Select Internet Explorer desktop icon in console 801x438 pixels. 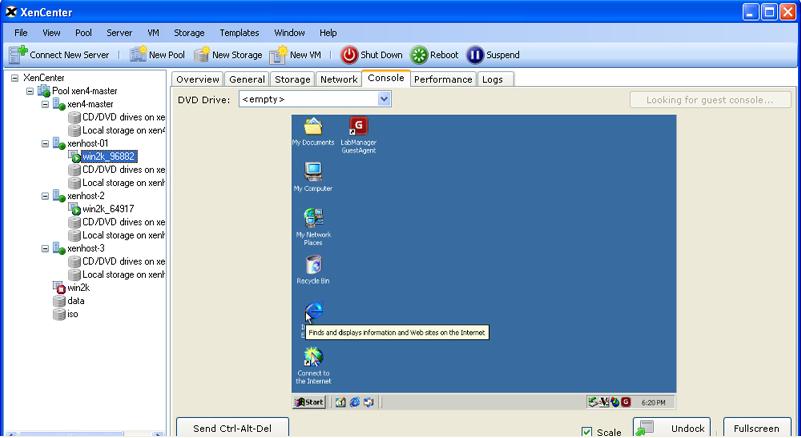tap(313, 311)
